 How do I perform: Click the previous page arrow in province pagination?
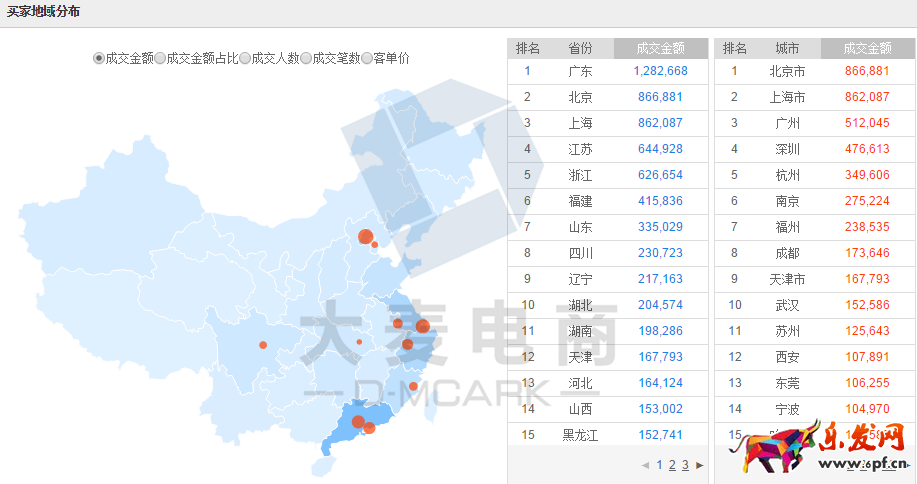pyautogui.click(x=645, y=465)
